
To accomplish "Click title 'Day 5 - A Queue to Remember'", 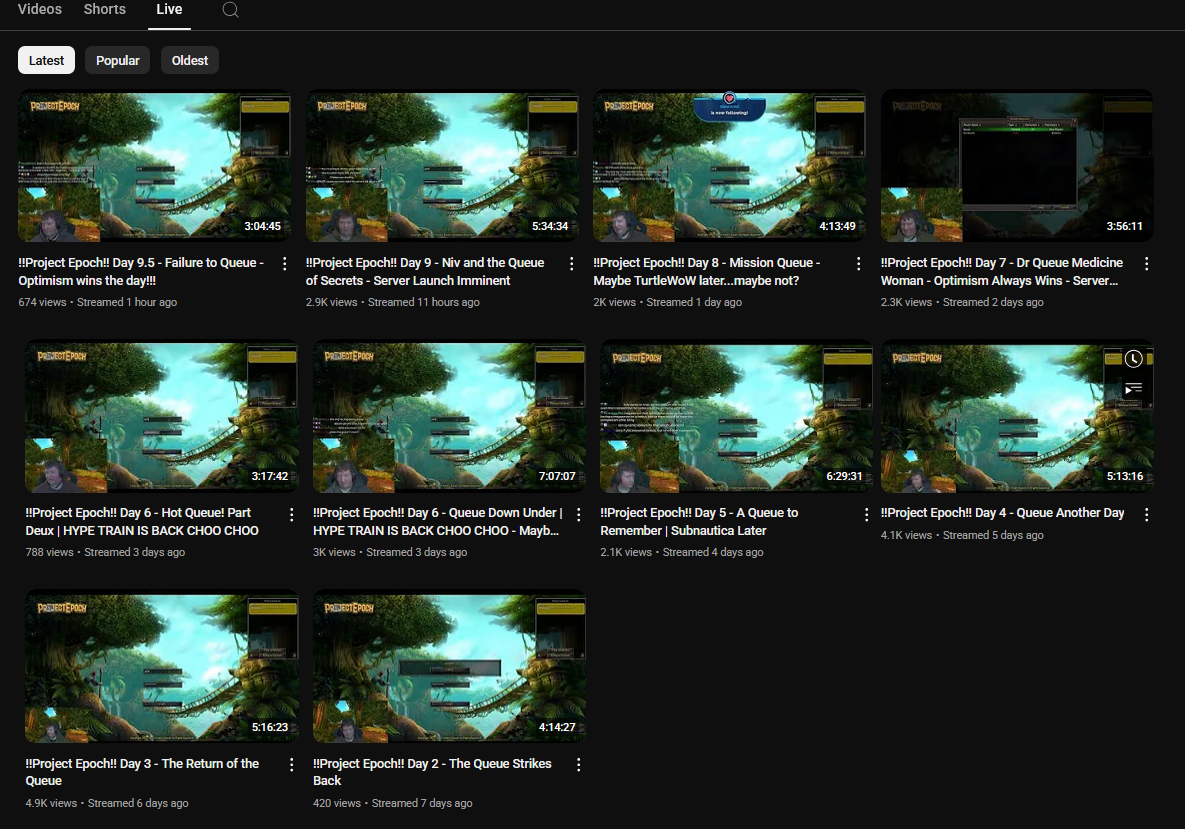I will pos(699,521).
